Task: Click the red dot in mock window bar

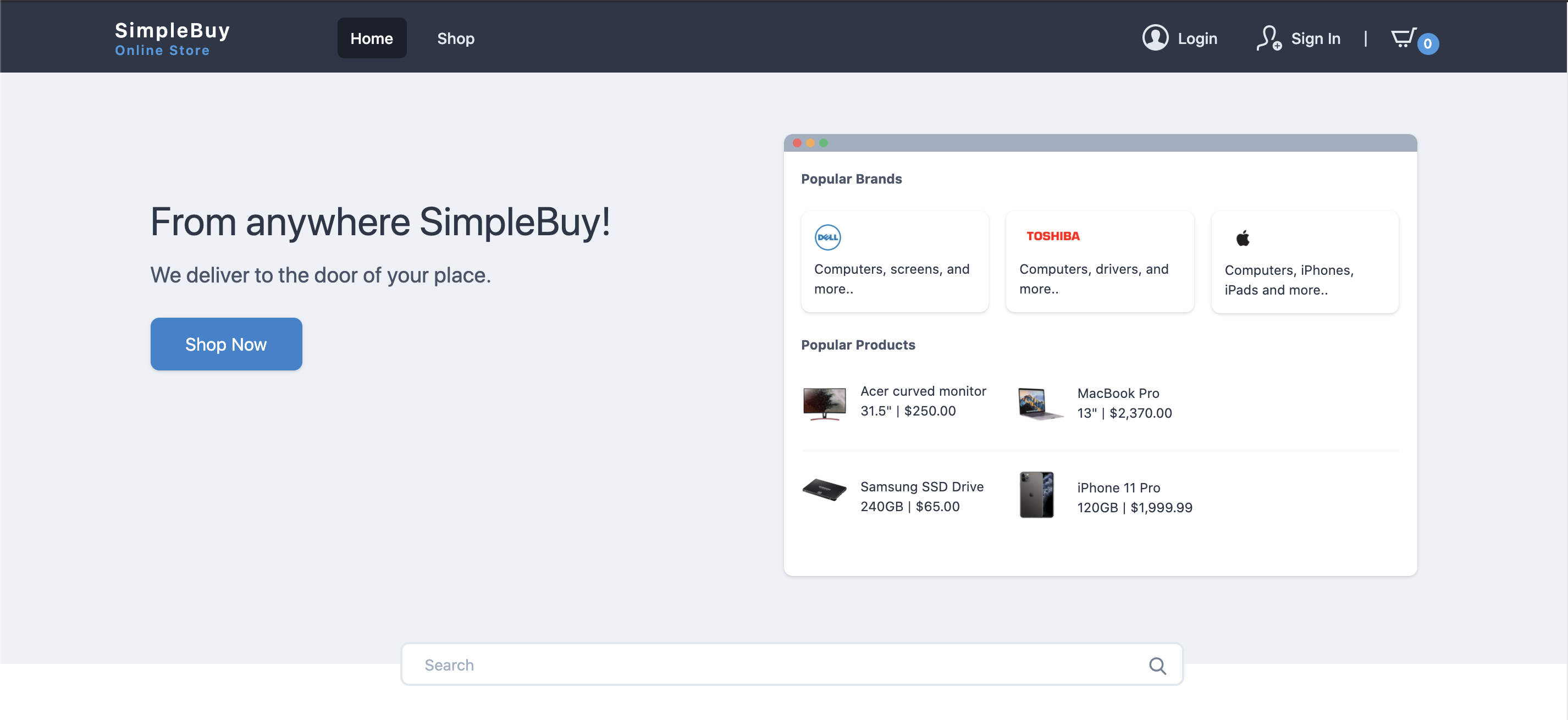Action: 797,143
